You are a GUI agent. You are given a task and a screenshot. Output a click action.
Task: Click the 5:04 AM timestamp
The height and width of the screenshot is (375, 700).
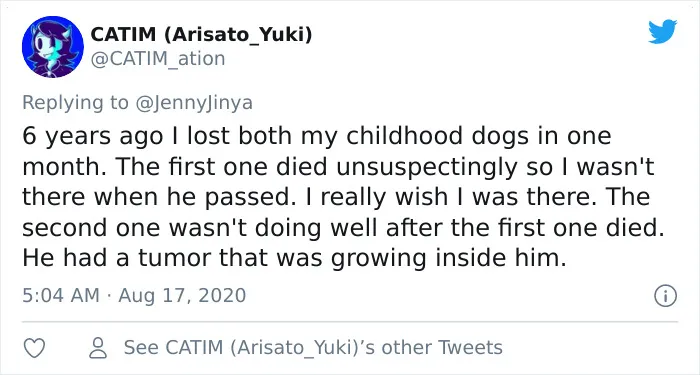click(x=61, y=296)
